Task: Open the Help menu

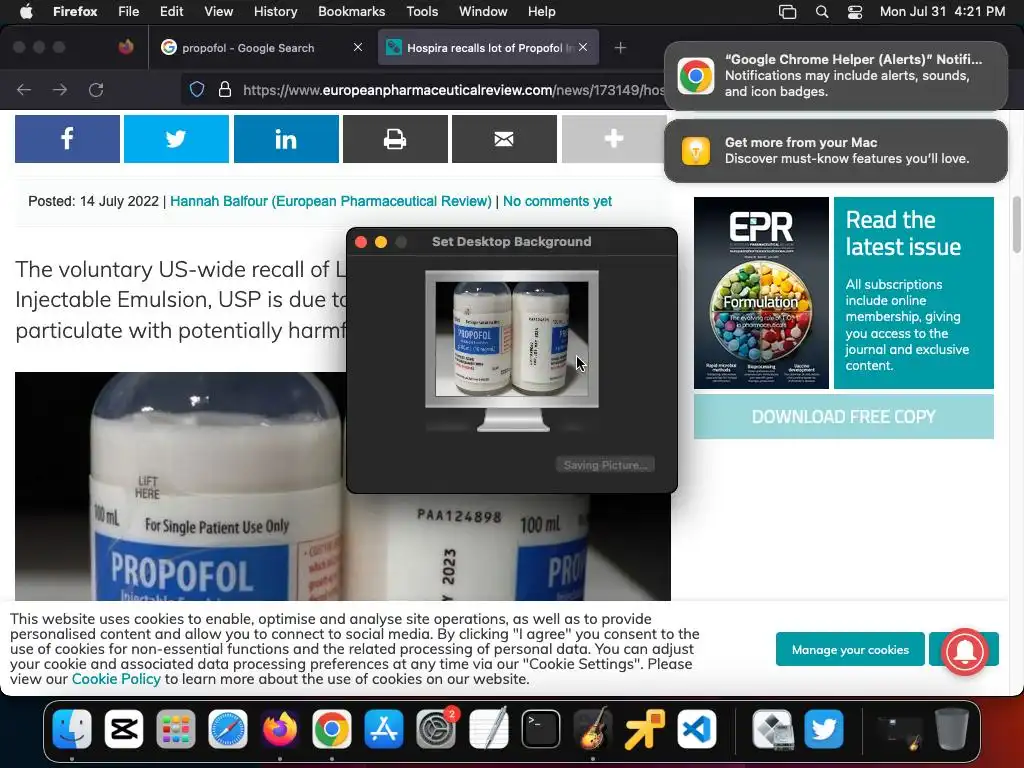Action: pos(541,12)
